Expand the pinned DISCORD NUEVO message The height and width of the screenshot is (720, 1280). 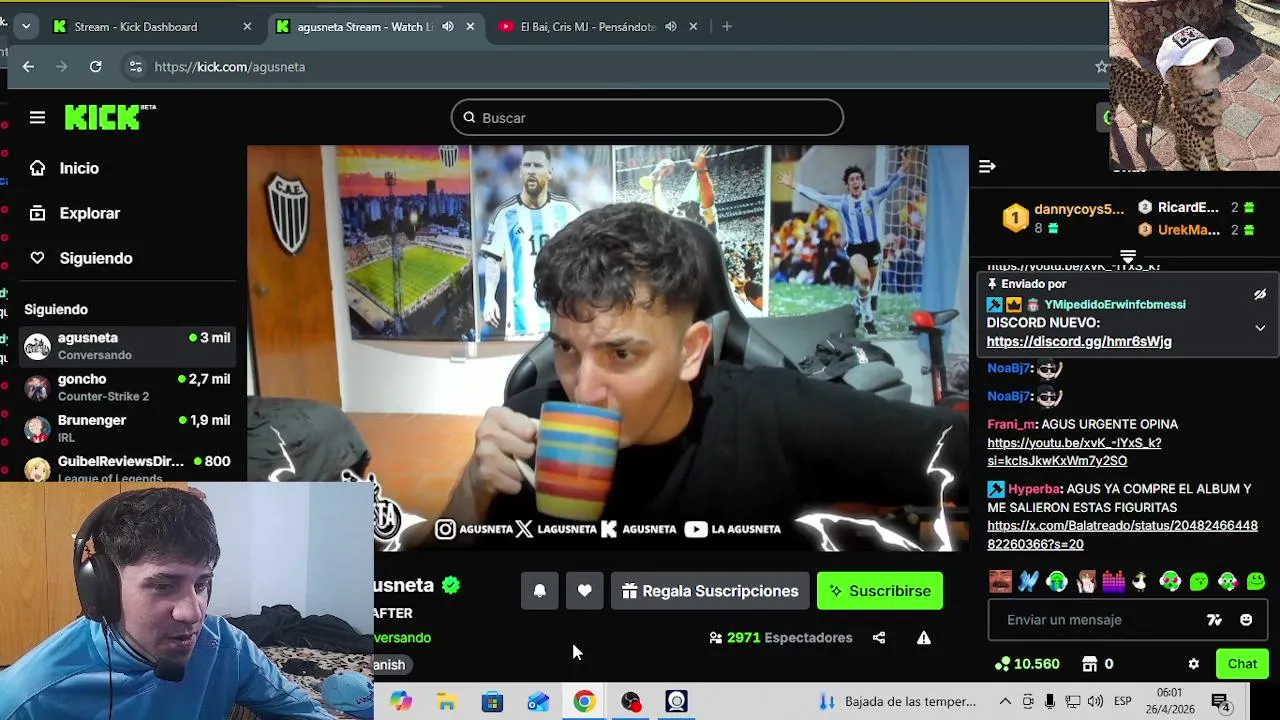coord(1260,328)
